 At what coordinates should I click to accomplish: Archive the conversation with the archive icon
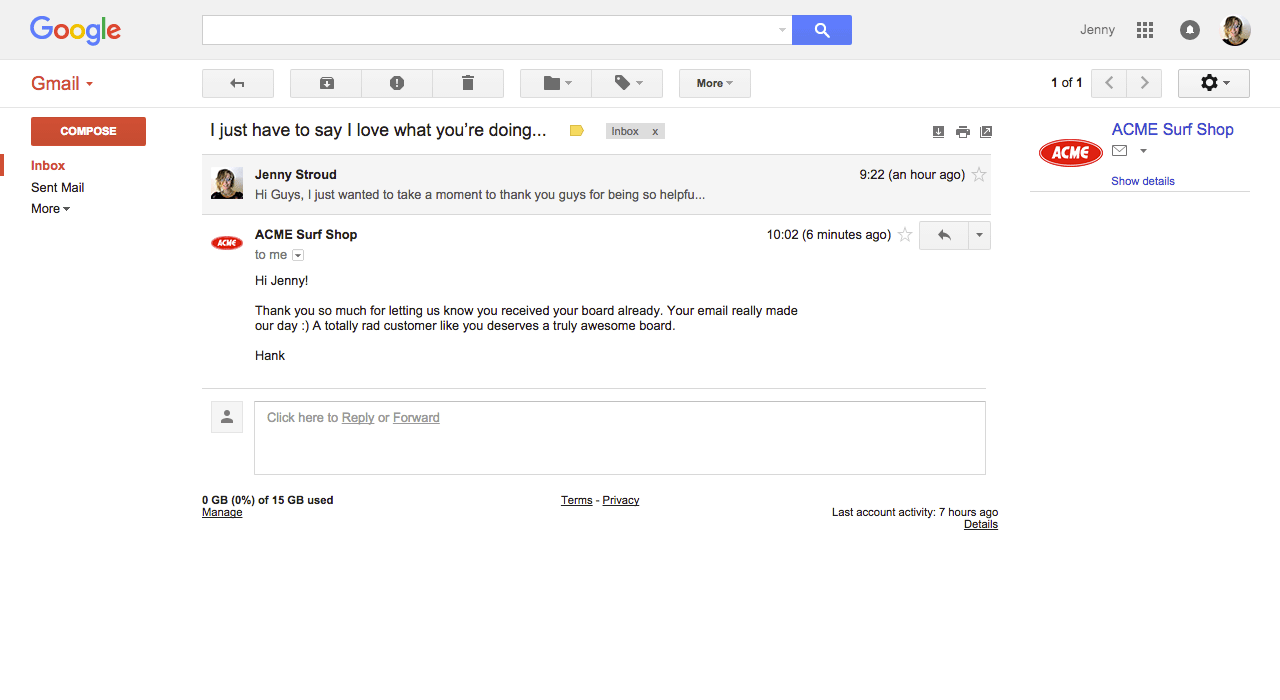[326, 83]
